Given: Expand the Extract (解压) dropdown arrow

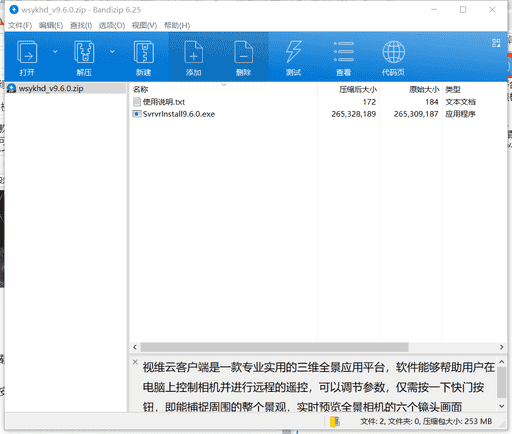Looking at the screenshot, I should 112,52.
